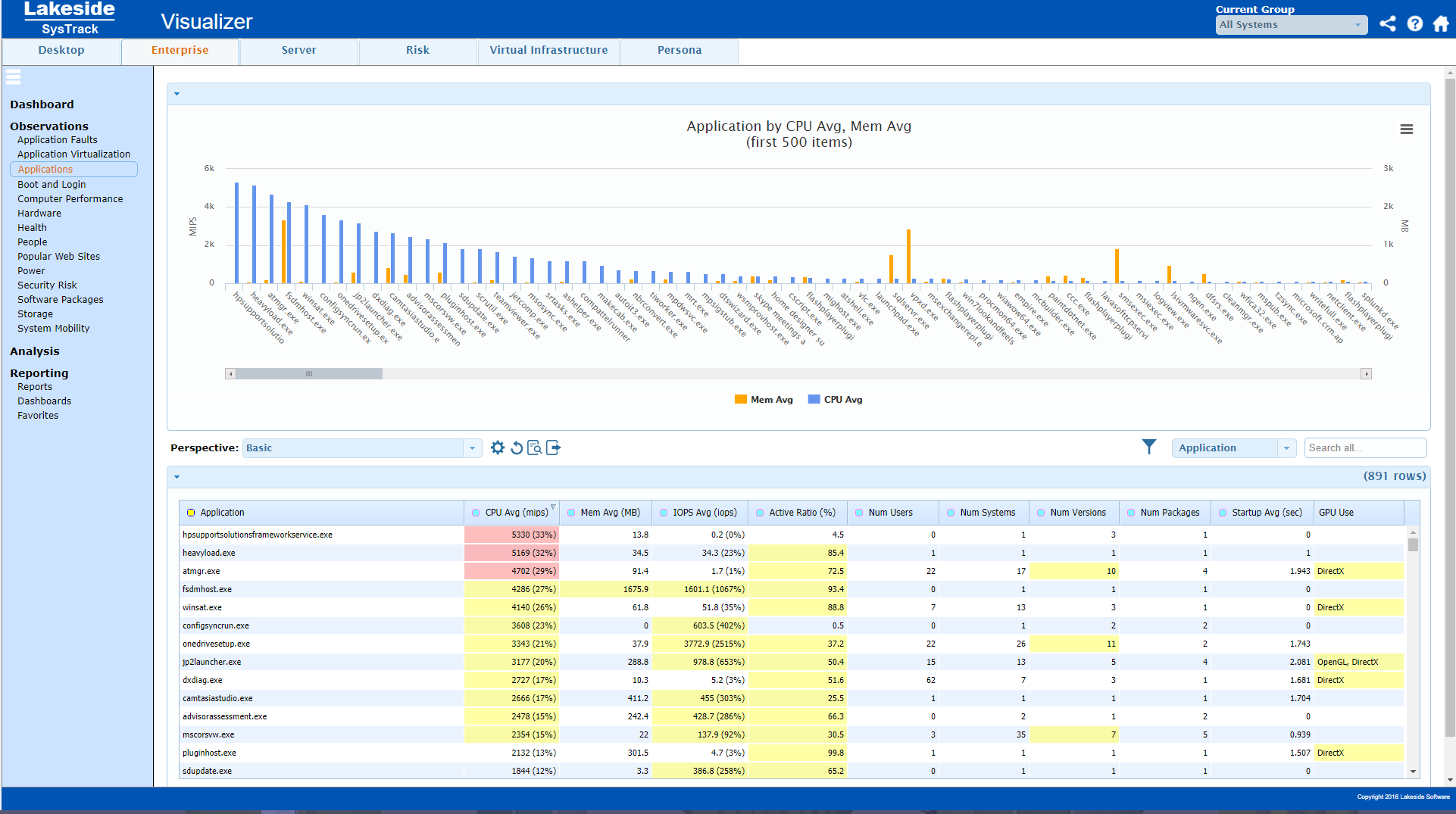The image size is (1456, 814).
Task: Open Software Packages link
Action: point(61,300)
